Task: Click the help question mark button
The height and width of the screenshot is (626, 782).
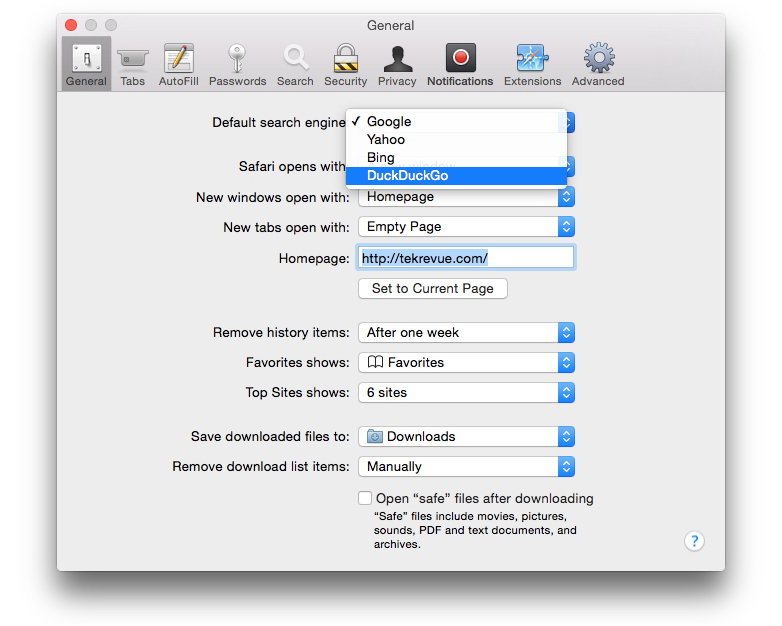Action: [694, 541]
